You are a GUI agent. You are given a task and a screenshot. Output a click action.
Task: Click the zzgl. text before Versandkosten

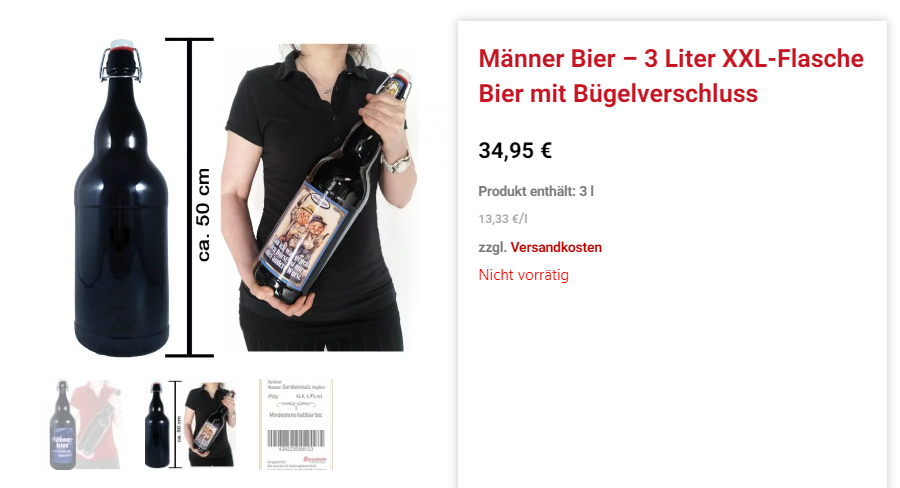[x=492, y=247]
